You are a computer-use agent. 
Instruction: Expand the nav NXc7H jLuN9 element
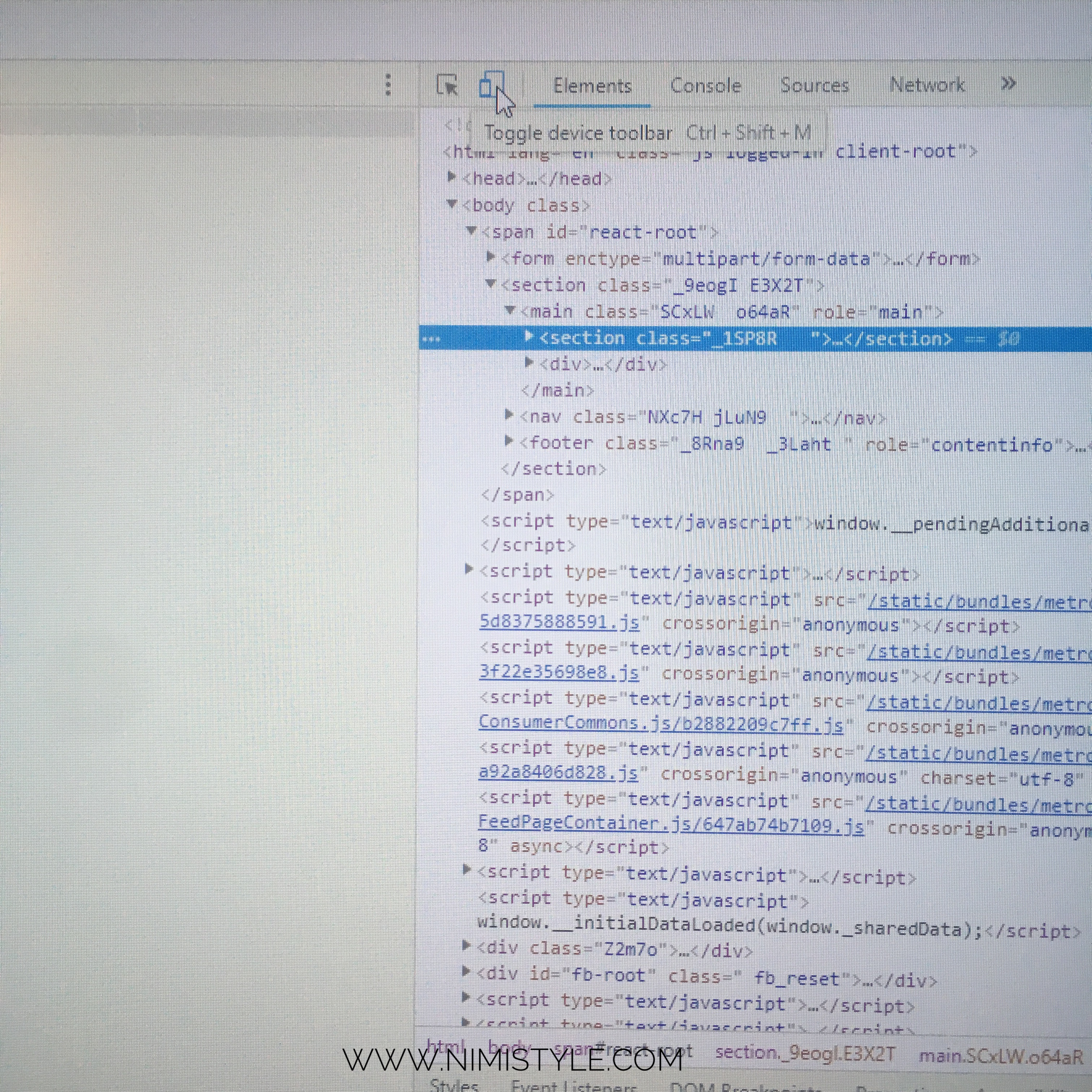pos(509,415)
